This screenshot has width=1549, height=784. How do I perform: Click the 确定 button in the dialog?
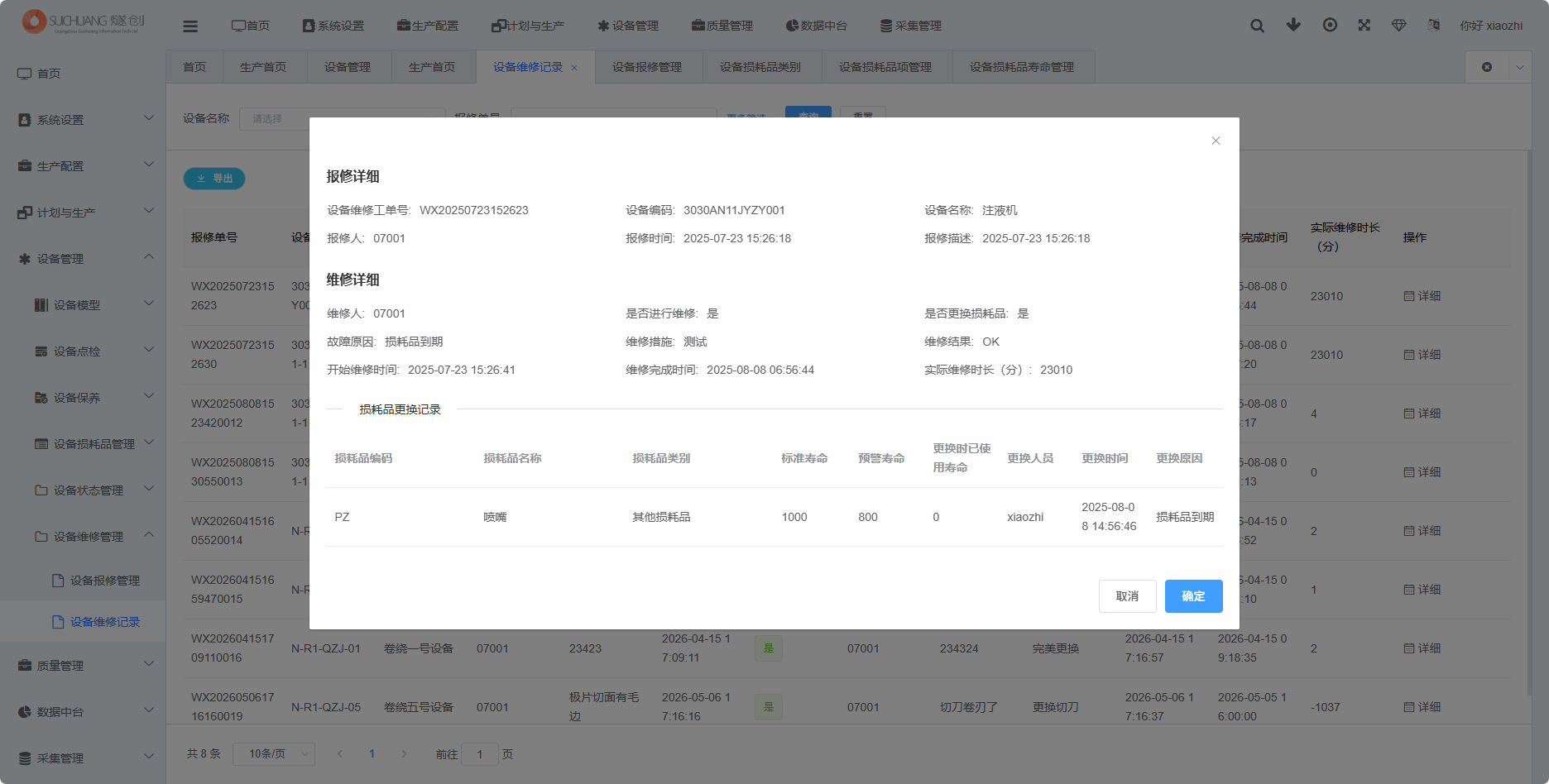pyautogui.click(x=1193, y=596)
